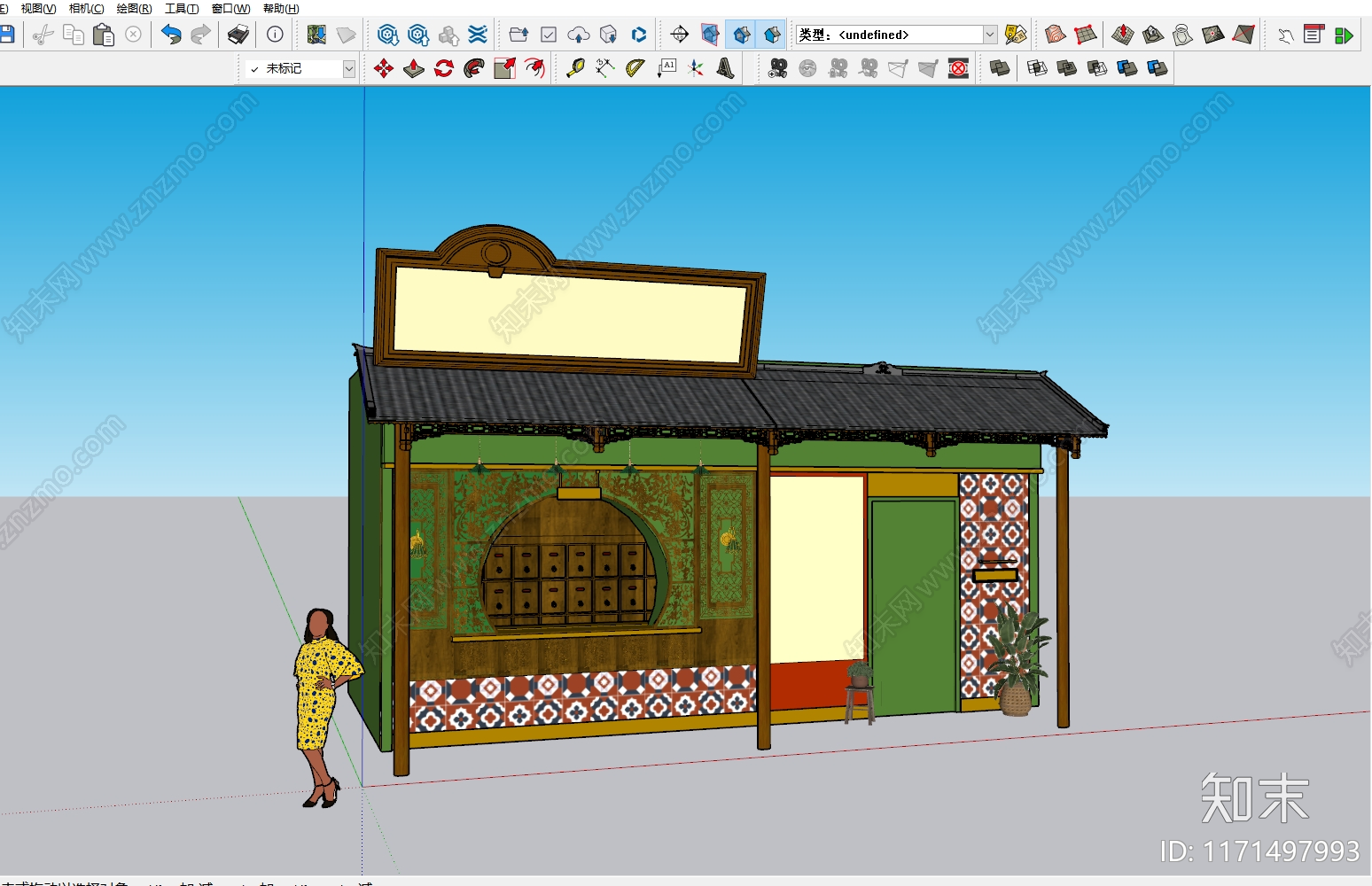Select the Move tool with red arrows
This screenshot has height=886, width=1372.
(384, 68)
